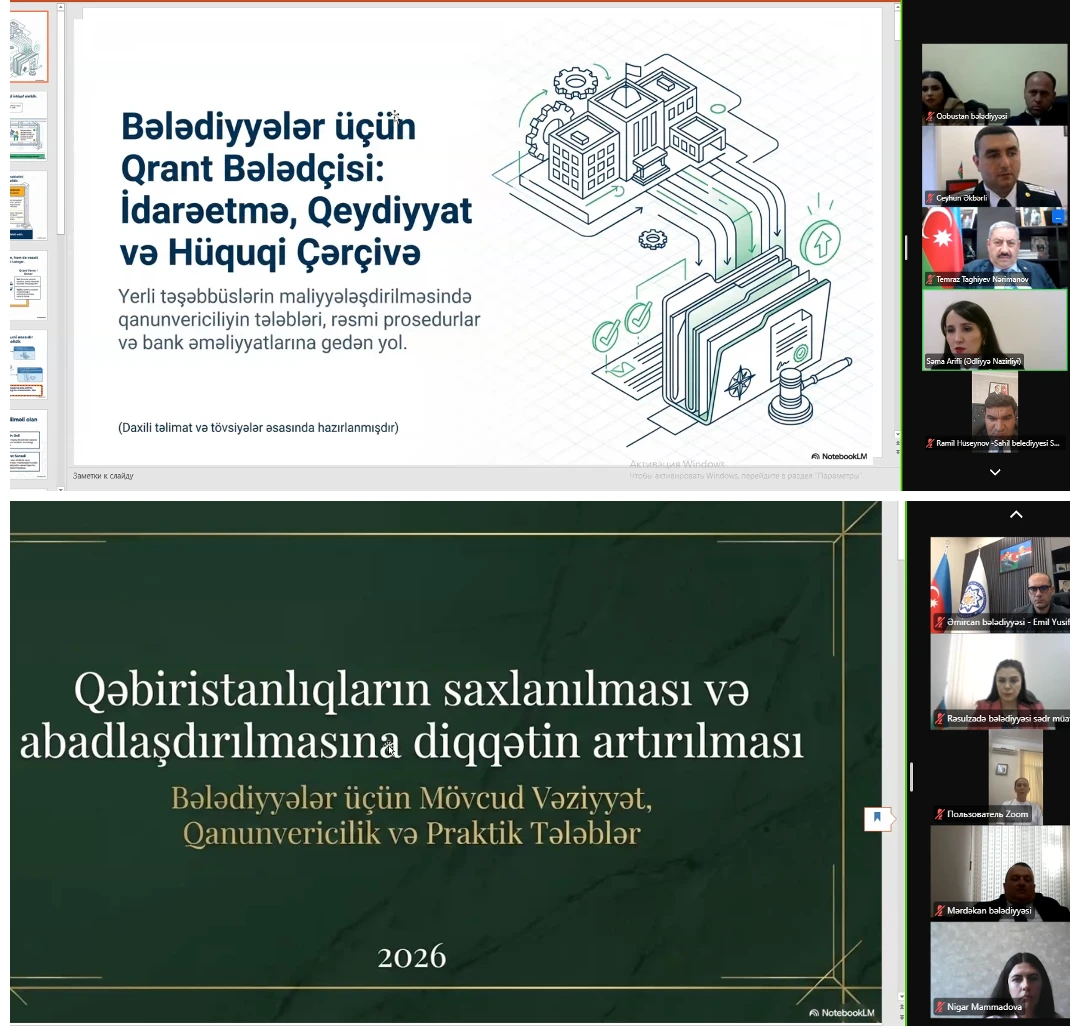Select Ramil Huseynov's video tile
Screen dimensions: 1080x1036
point(994,410)
